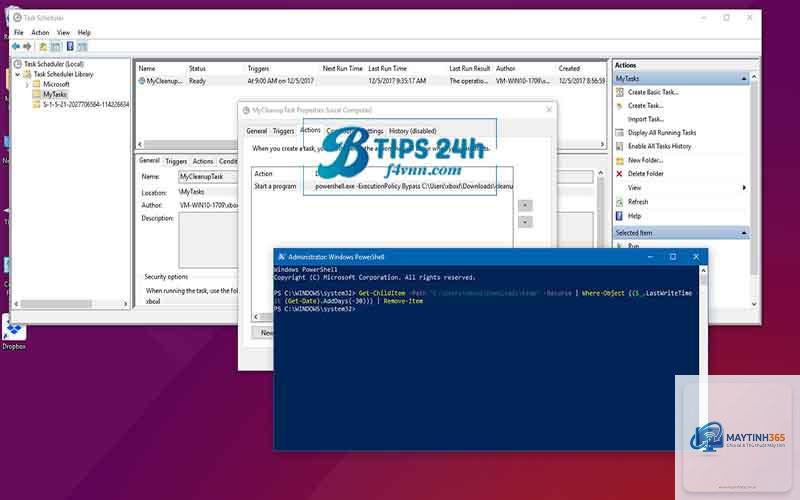Viewport: 800px width, 500px height.
Task: Minimize the PowerShell window
Action: 650,257
